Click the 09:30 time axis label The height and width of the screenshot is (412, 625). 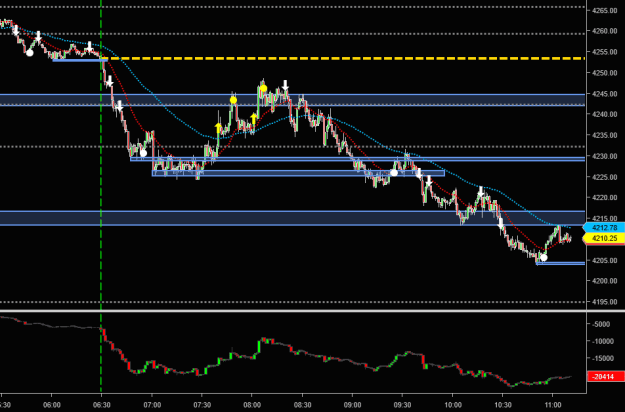pyautogui.click(x=402, y=405)
